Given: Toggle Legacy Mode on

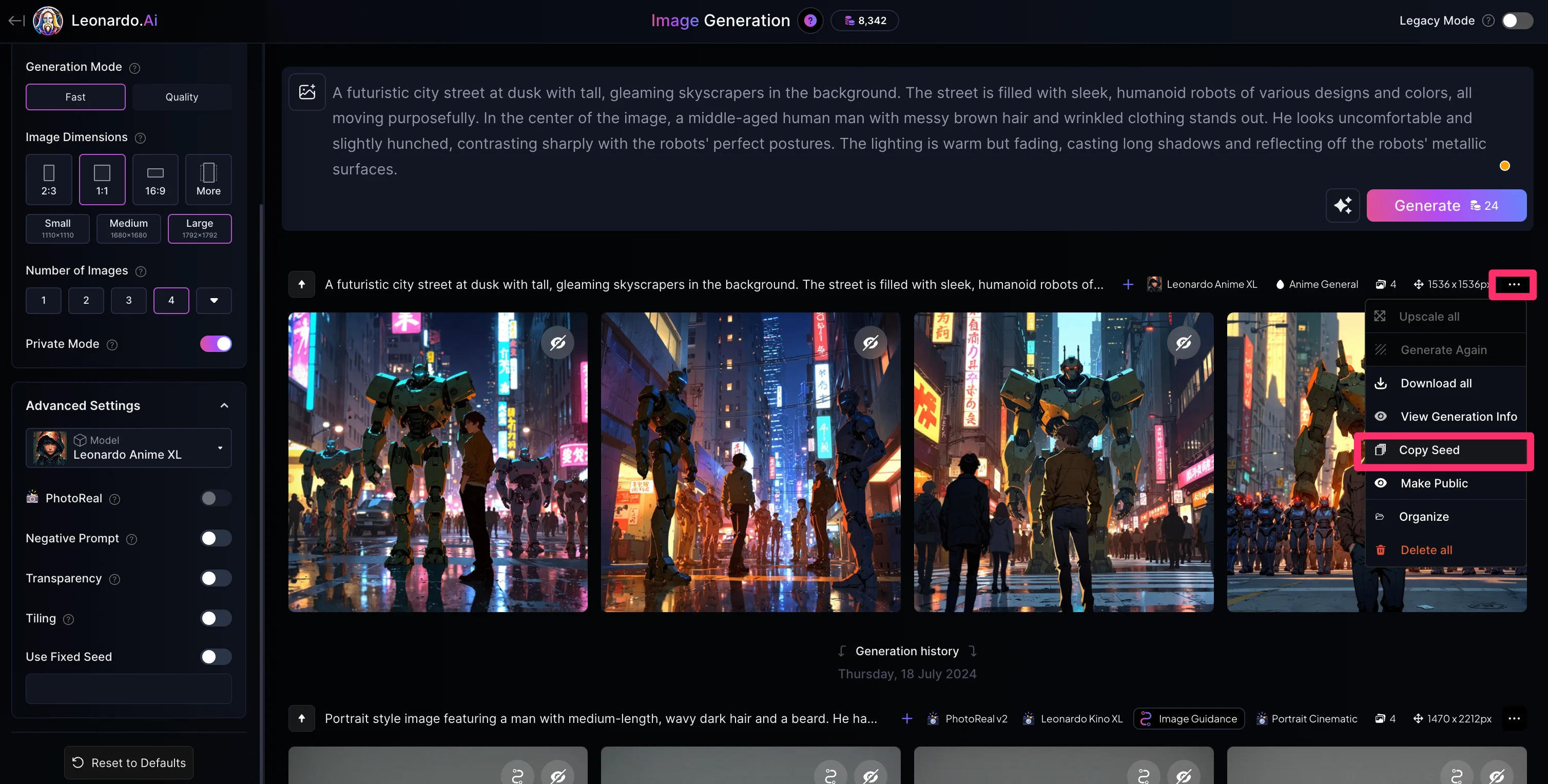Looking at the screenshot, I should [x=1517, y=21].
